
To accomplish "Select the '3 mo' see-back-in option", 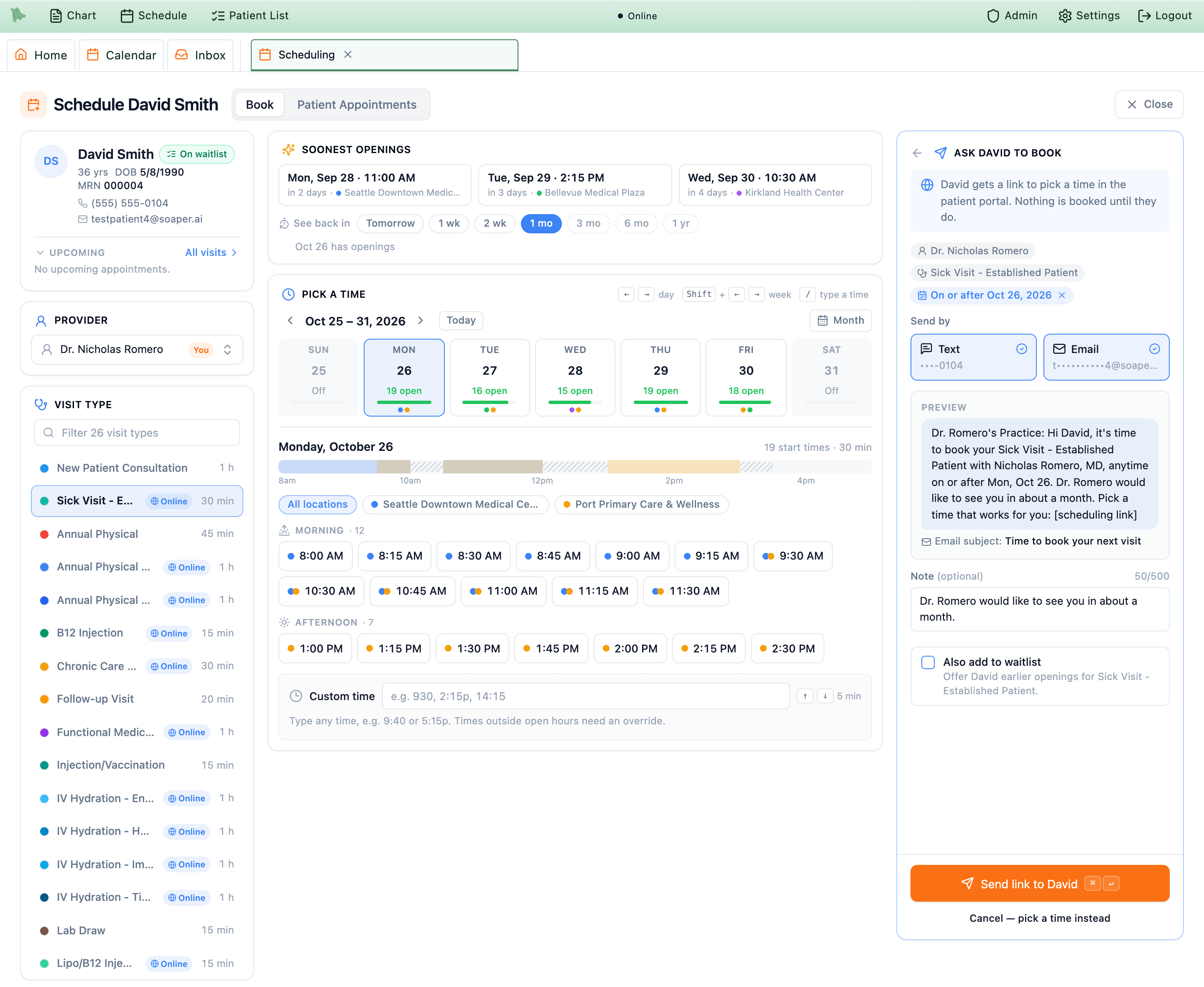I will point(588,223).
